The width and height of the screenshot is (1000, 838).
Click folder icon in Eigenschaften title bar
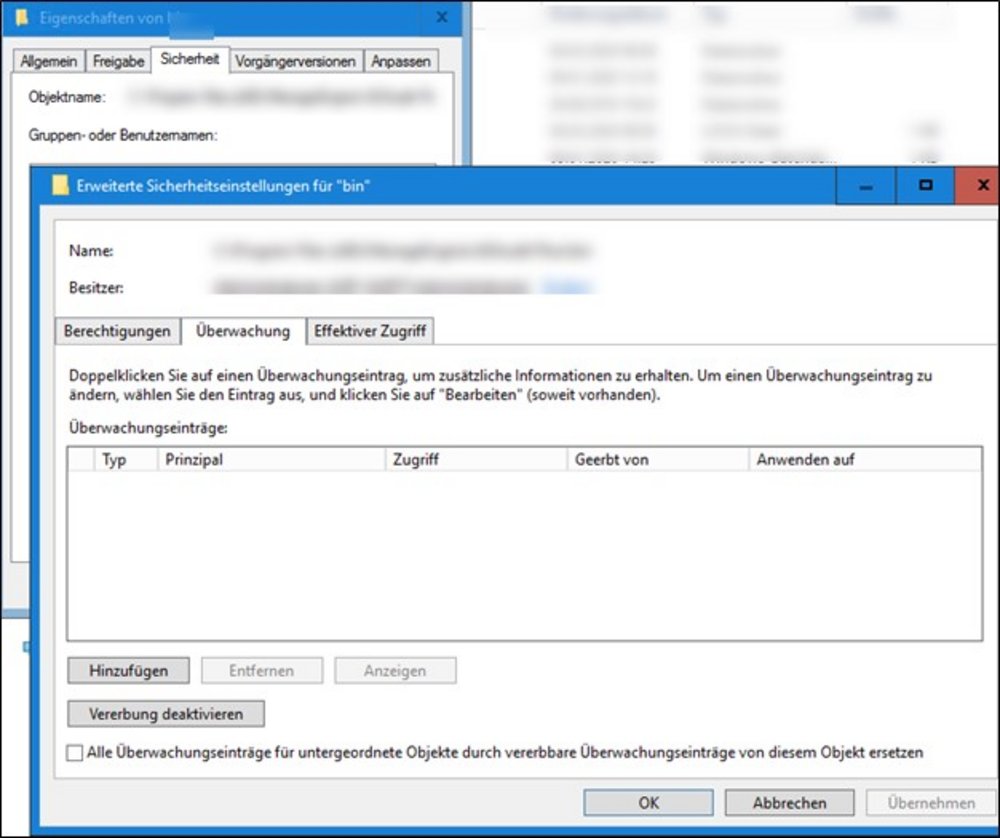(x=22, y=18)
